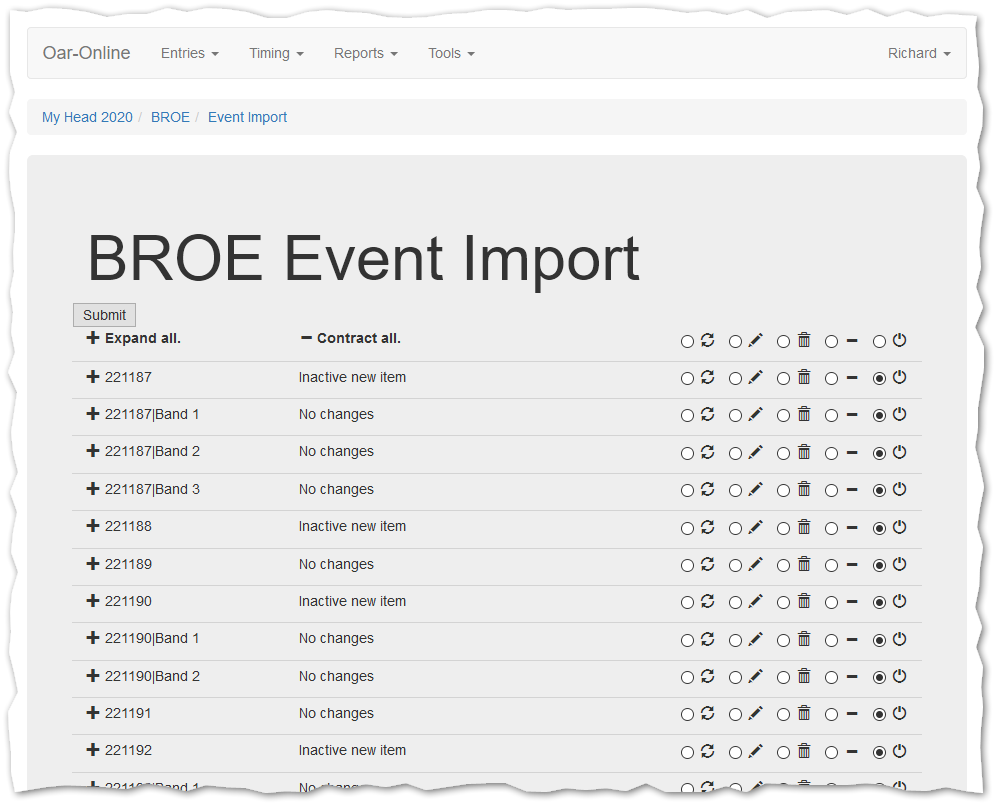The height and width of the screenshot is (805, 997).
Task: Go to My Head 2020 breadcrumb link
Action: coord(87,117)
